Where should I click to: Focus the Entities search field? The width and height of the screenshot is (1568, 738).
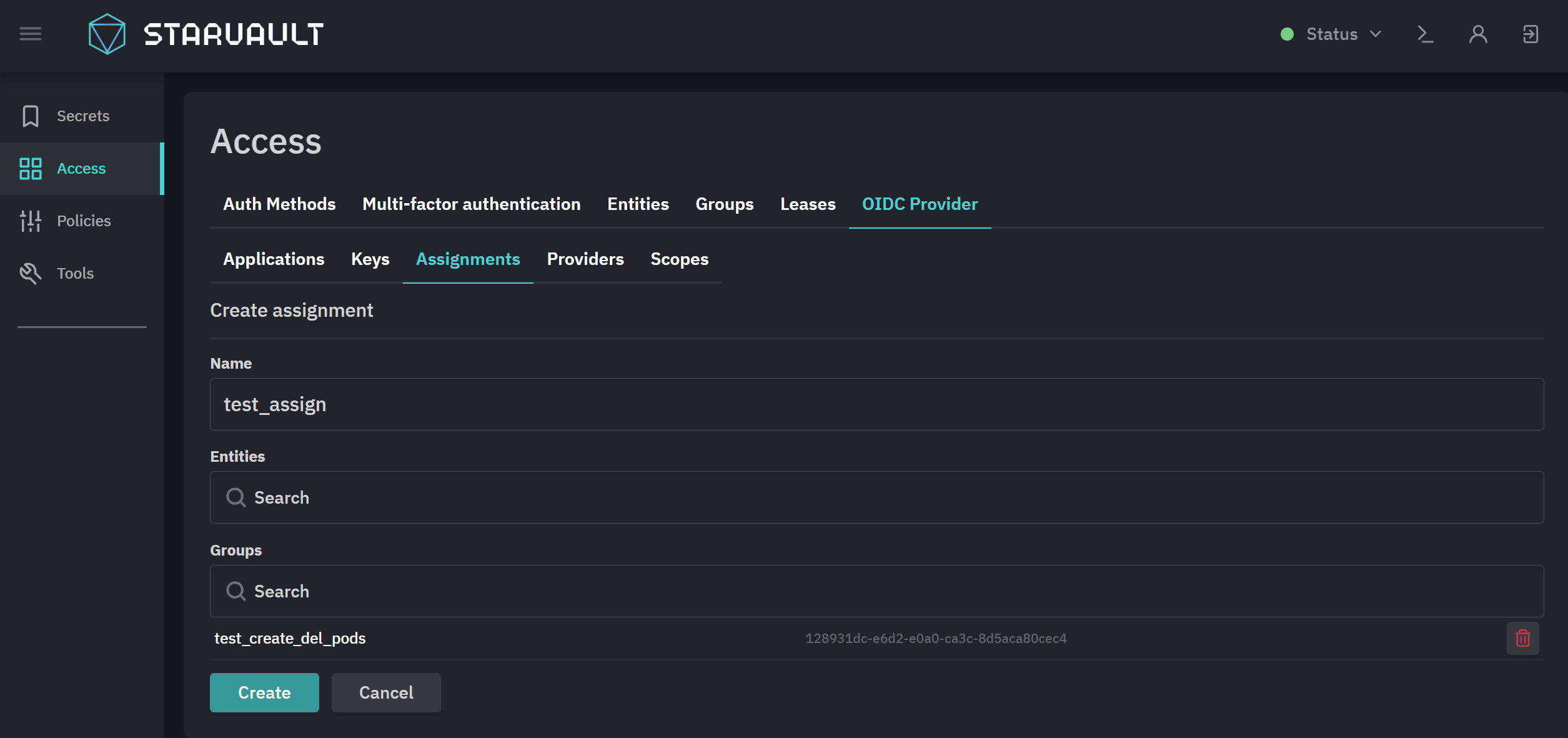(876, 497)
